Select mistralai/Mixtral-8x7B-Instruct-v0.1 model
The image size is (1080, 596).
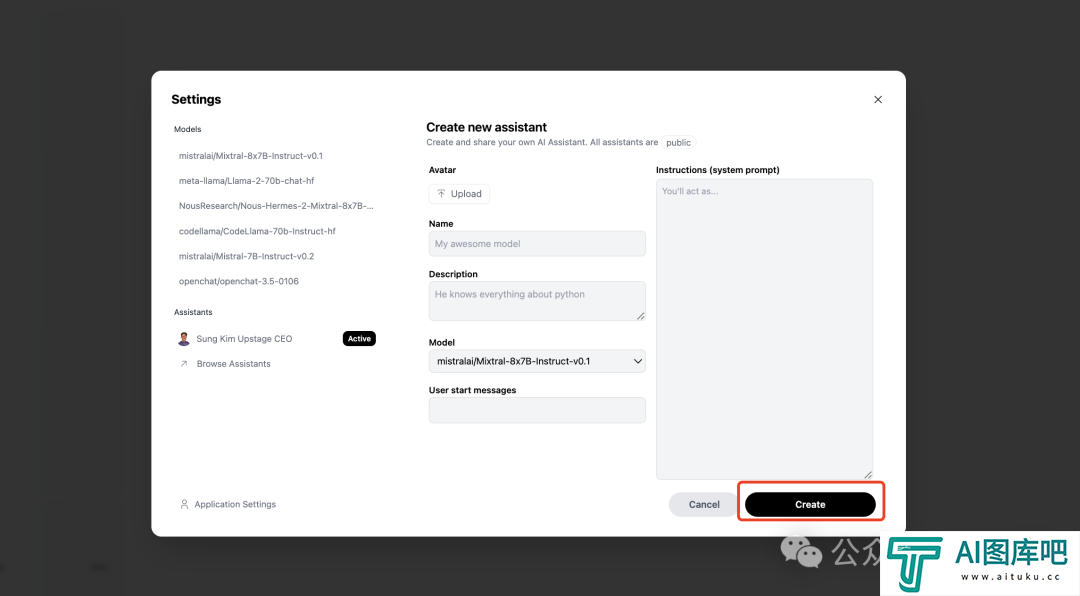click(251, 156)
